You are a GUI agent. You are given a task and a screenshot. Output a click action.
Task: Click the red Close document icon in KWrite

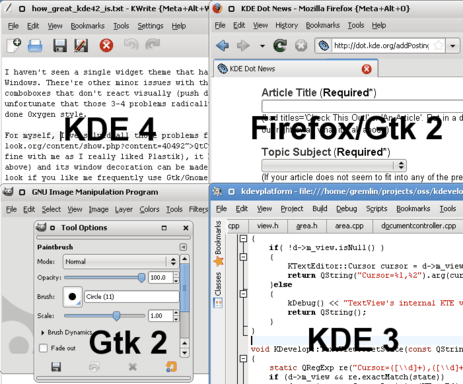pyautogui.click(x=106, y=45)
